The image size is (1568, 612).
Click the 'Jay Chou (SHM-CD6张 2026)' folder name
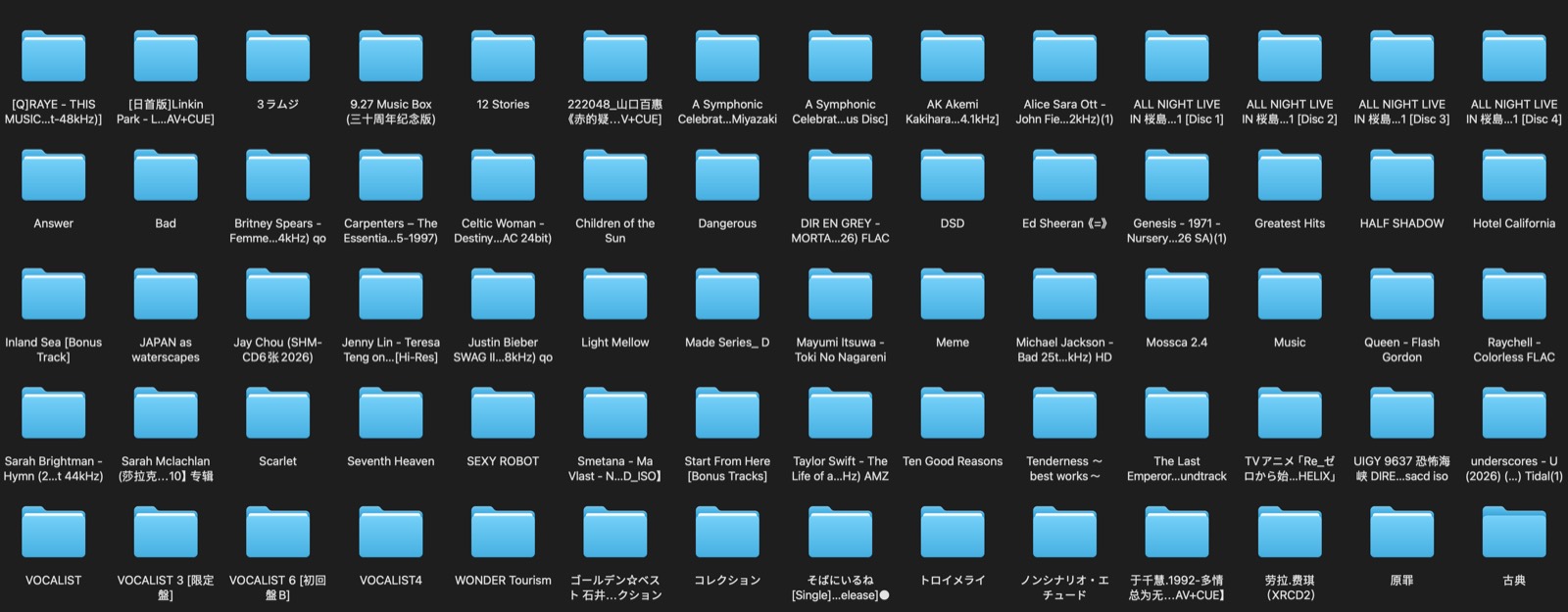click(x=278, y=350)
